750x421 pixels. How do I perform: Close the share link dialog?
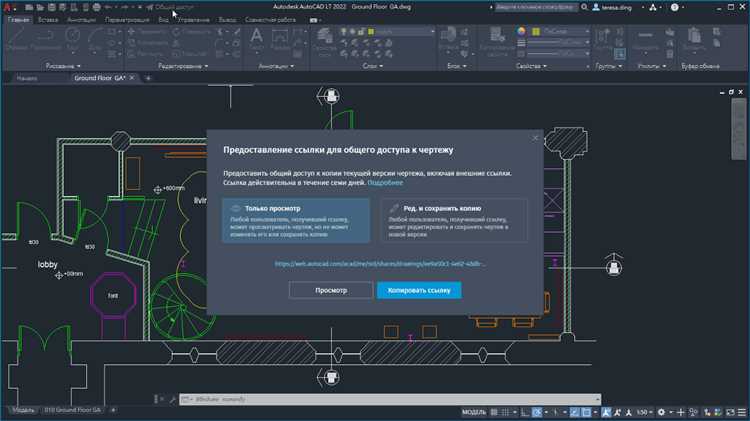(535, 137)
